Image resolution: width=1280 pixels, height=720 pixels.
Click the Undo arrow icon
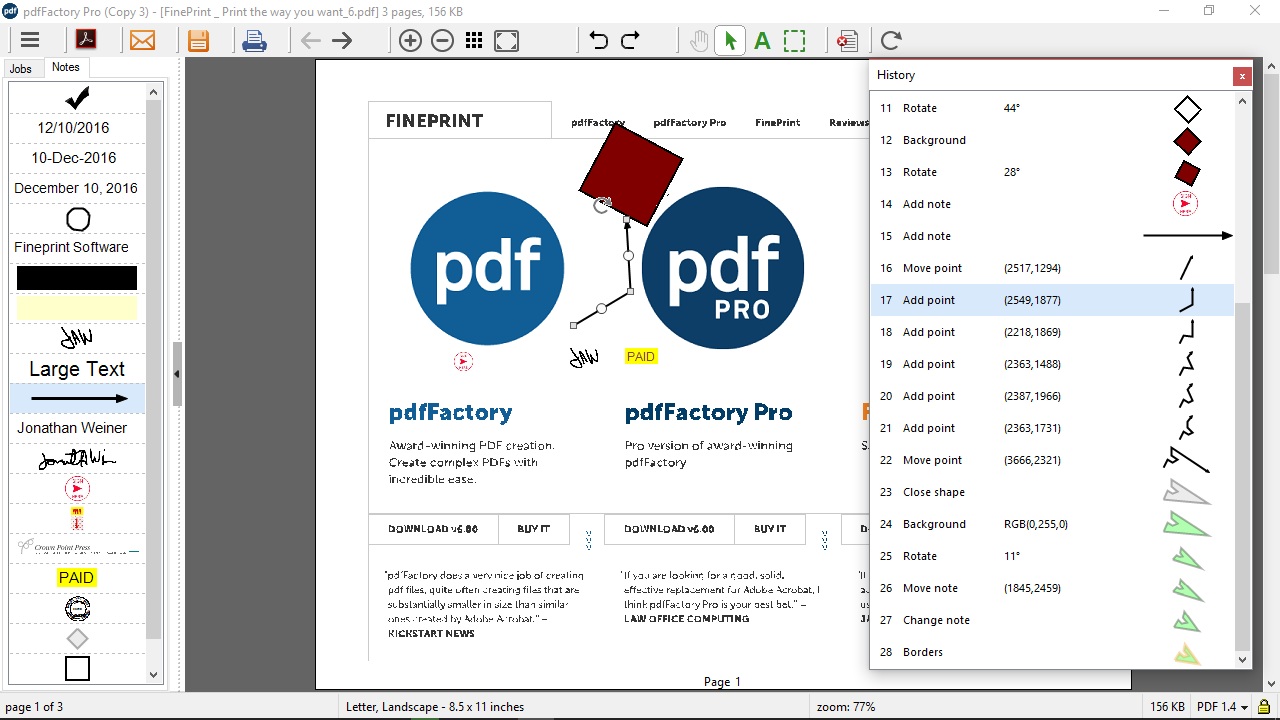click(x=600, y=40)
